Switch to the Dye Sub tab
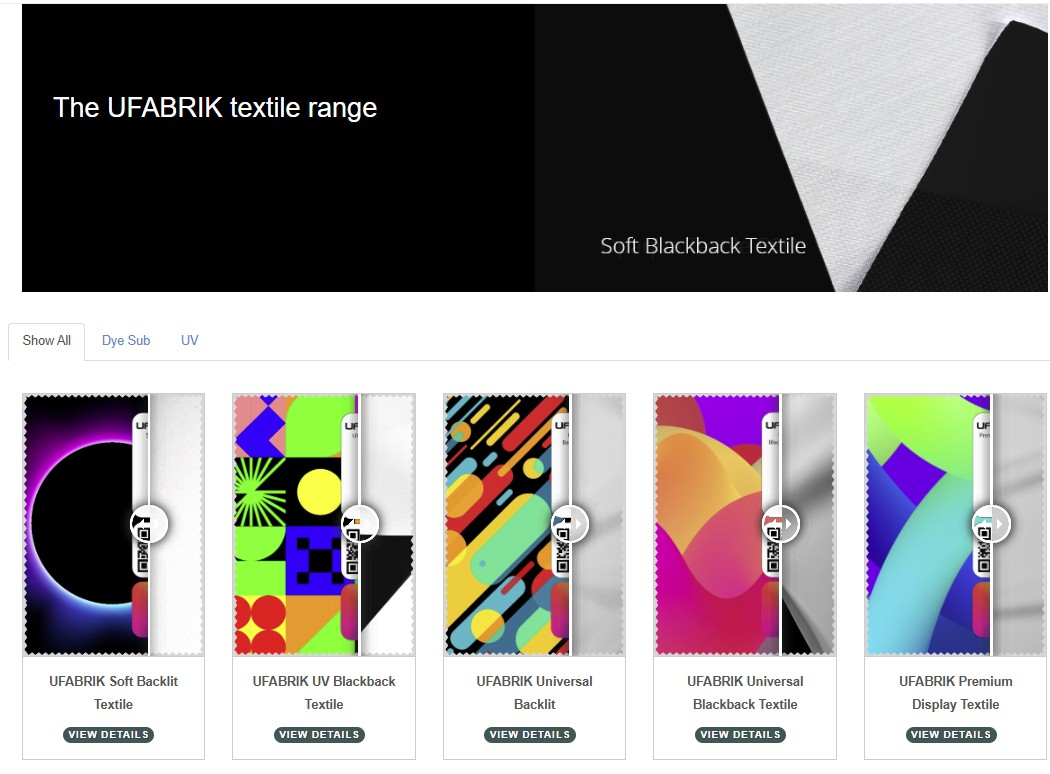 click(x=126, y=340)
